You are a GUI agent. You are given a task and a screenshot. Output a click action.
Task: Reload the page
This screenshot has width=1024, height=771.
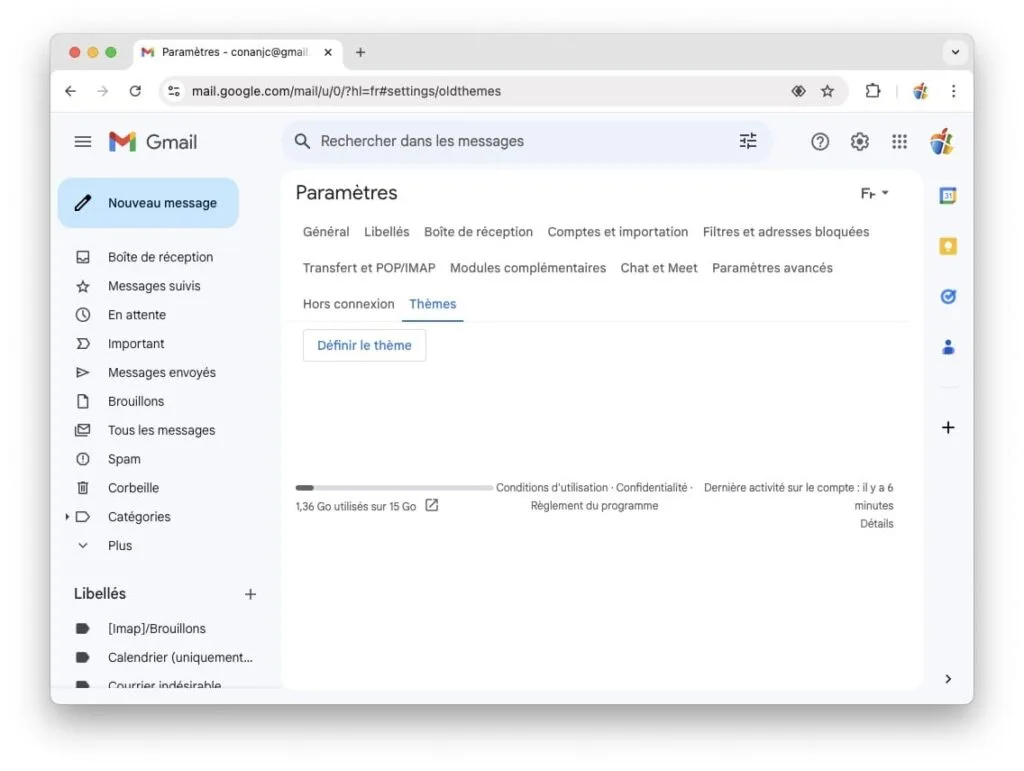tap(135, 91)
